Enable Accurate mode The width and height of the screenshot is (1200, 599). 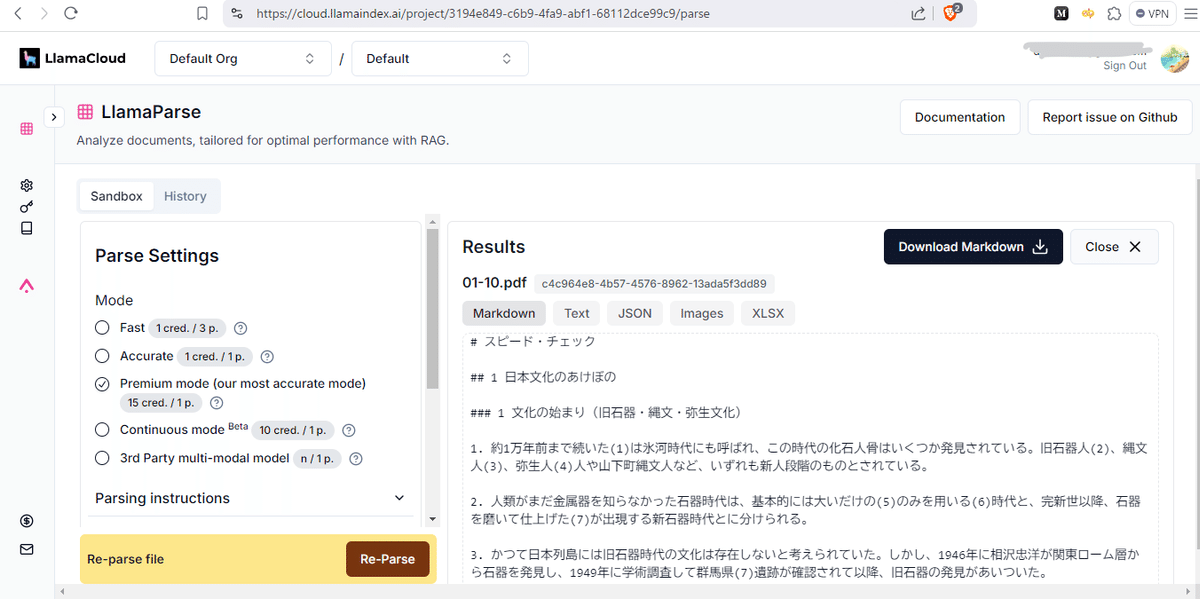101,355
